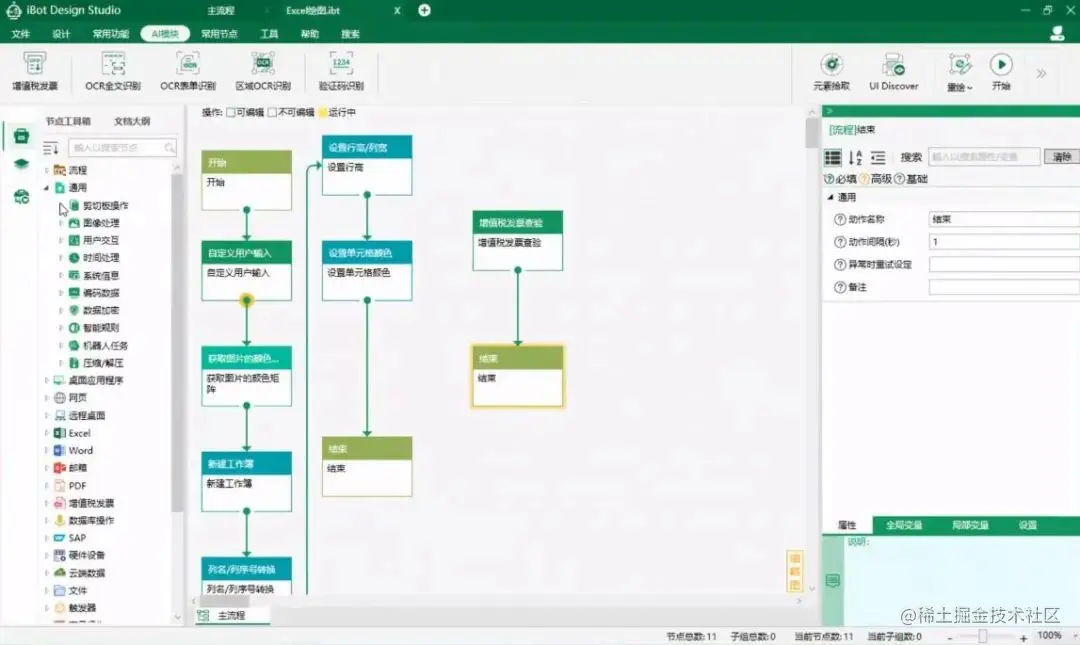Expand the Excel tree node
Viewport: 1080px width, 645px height.
click(x=46, y=433)
